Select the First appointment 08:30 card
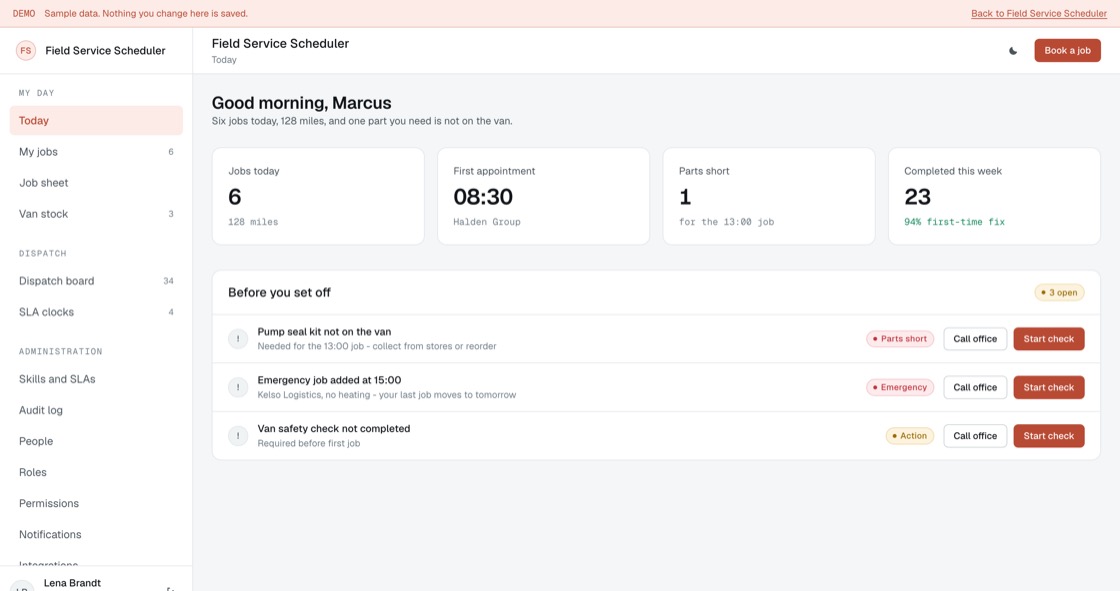Viewport: 1120px width, 591px height. (544, 197)
